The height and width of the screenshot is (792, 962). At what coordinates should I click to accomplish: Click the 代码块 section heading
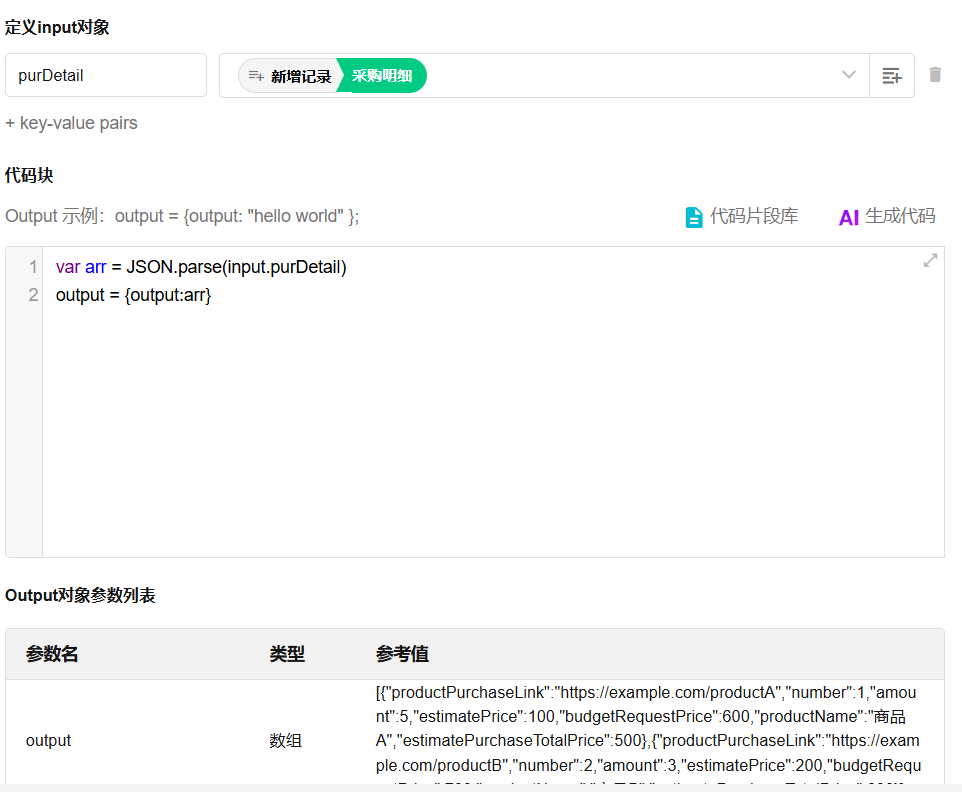[x=29, y=175]
